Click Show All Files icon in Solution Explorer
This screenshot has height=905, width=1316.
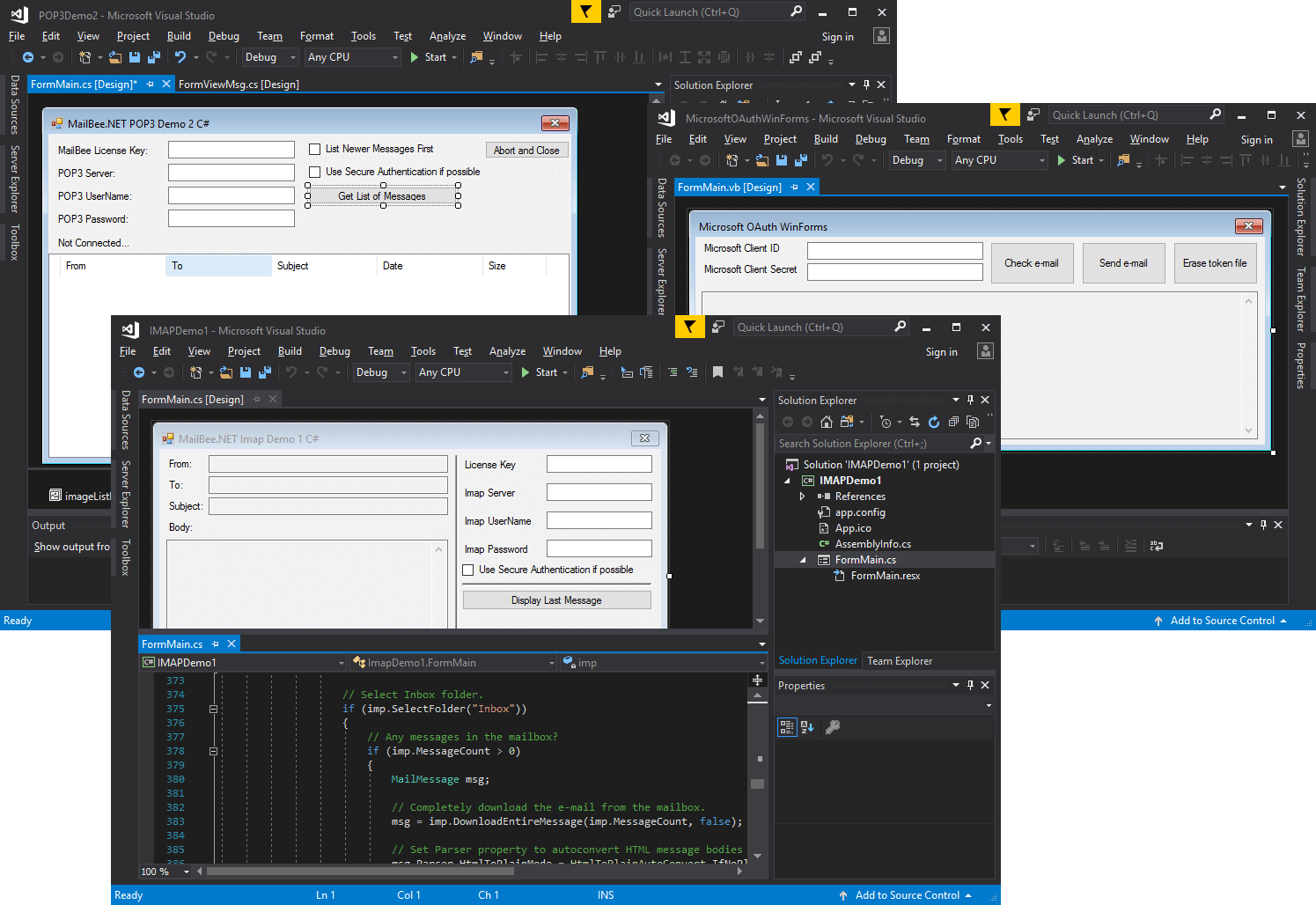973,422
